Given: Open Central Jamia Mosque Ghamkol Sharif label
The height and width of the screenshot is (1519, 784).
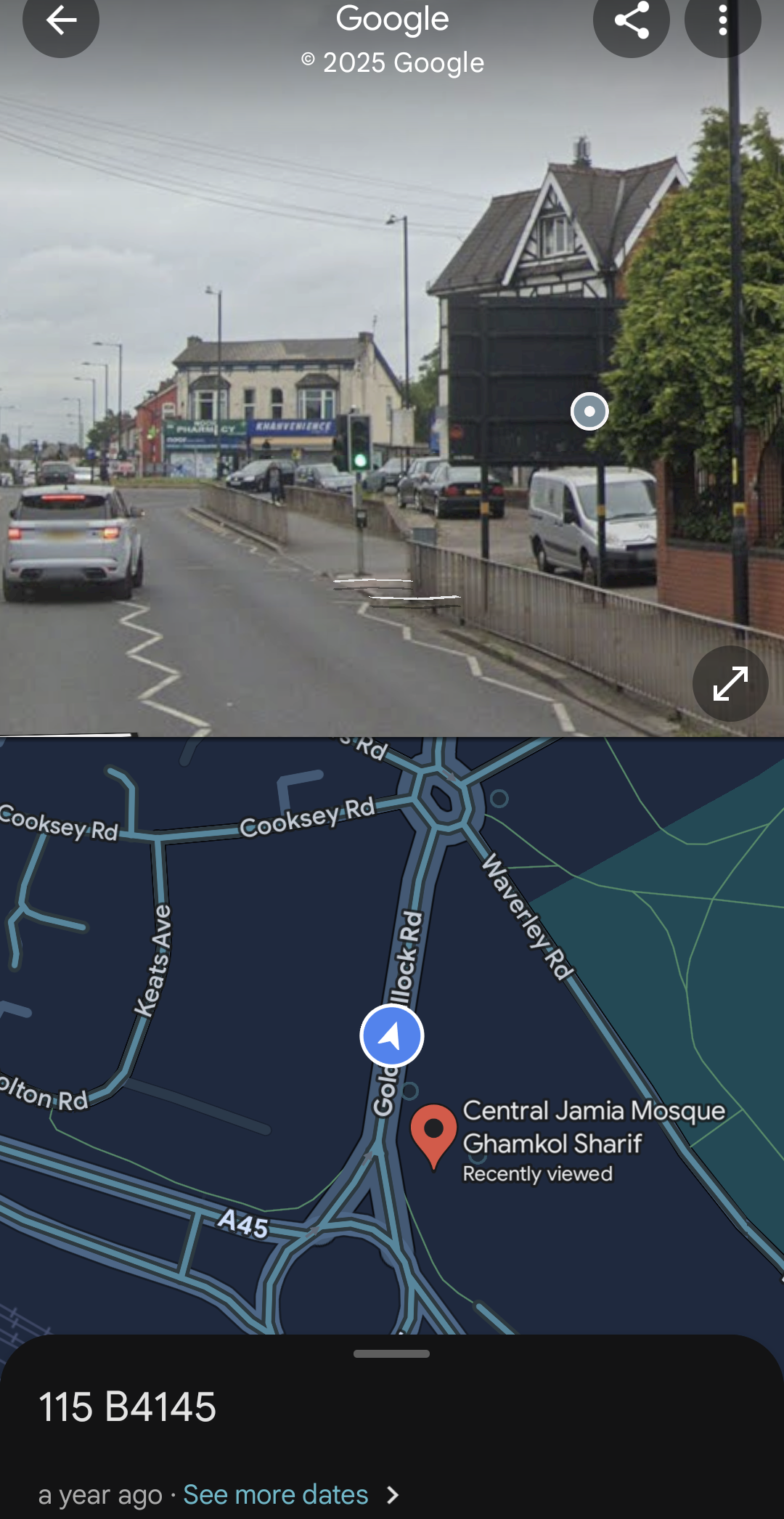Looking at the screenshot, I should (594, 1127).
